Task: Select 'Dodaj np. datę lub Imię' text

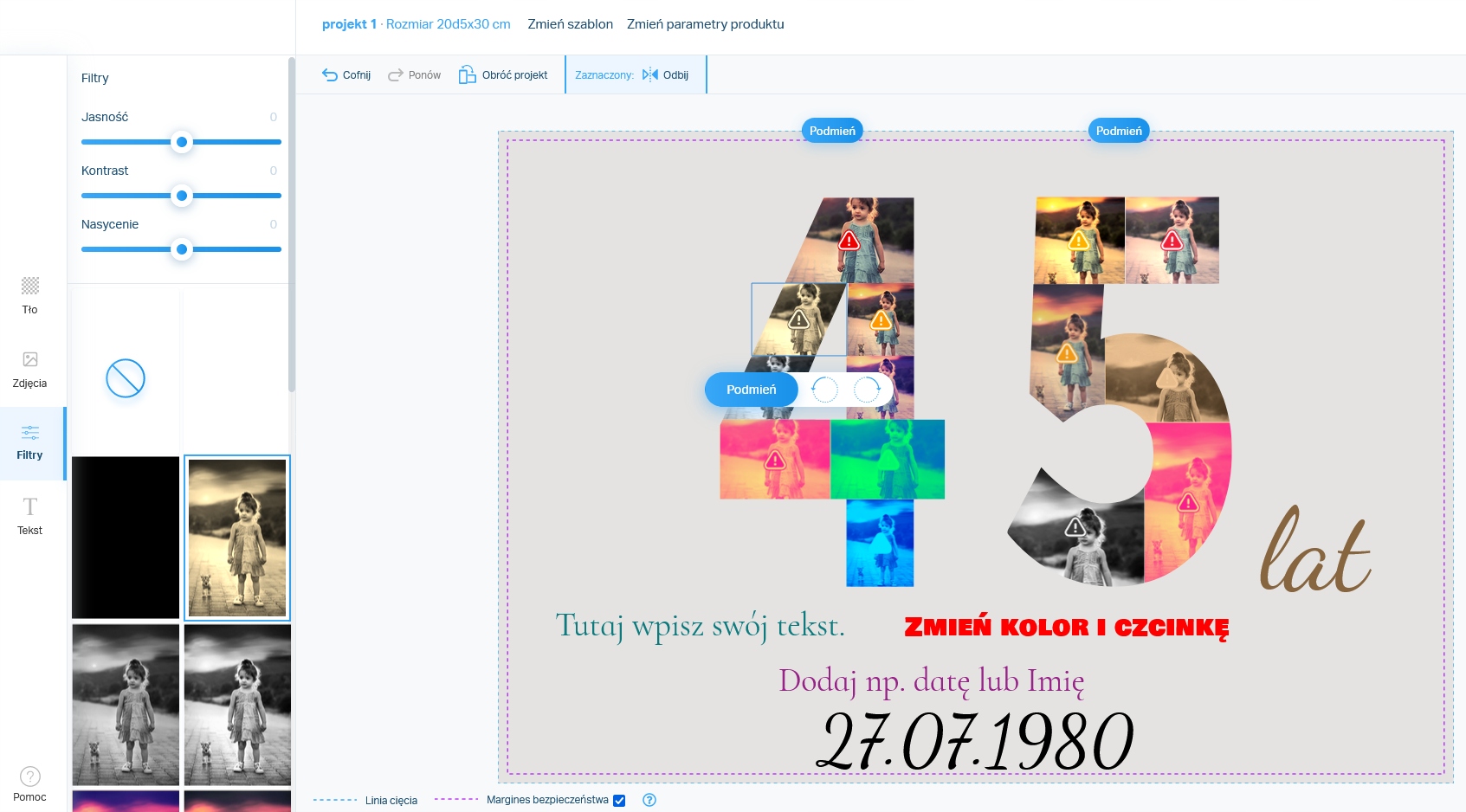Action: coord(931,681)
